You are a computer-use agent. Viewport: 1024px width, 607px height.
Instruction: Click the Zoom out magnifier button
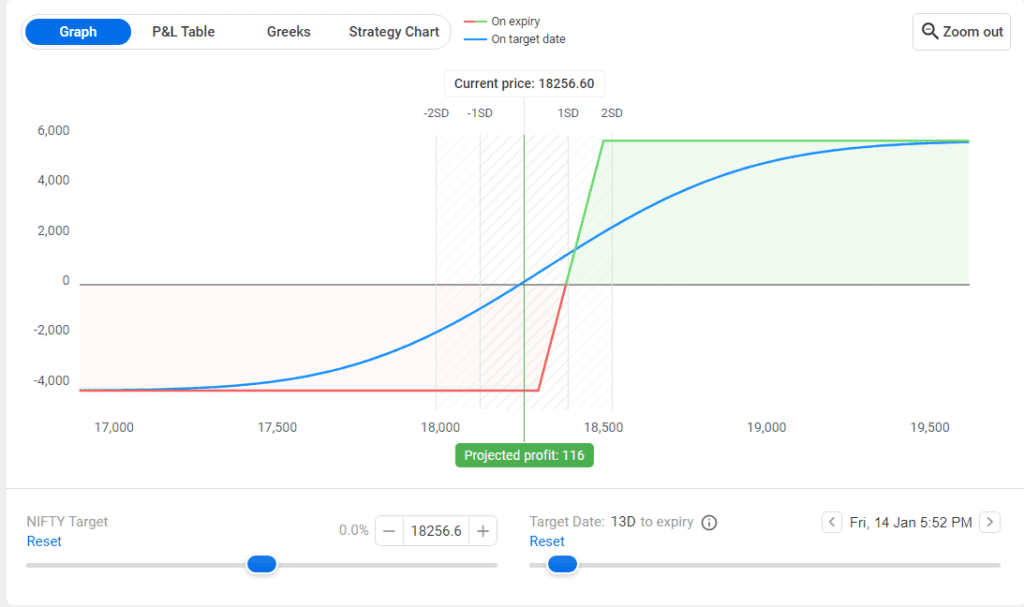[961, 31]
